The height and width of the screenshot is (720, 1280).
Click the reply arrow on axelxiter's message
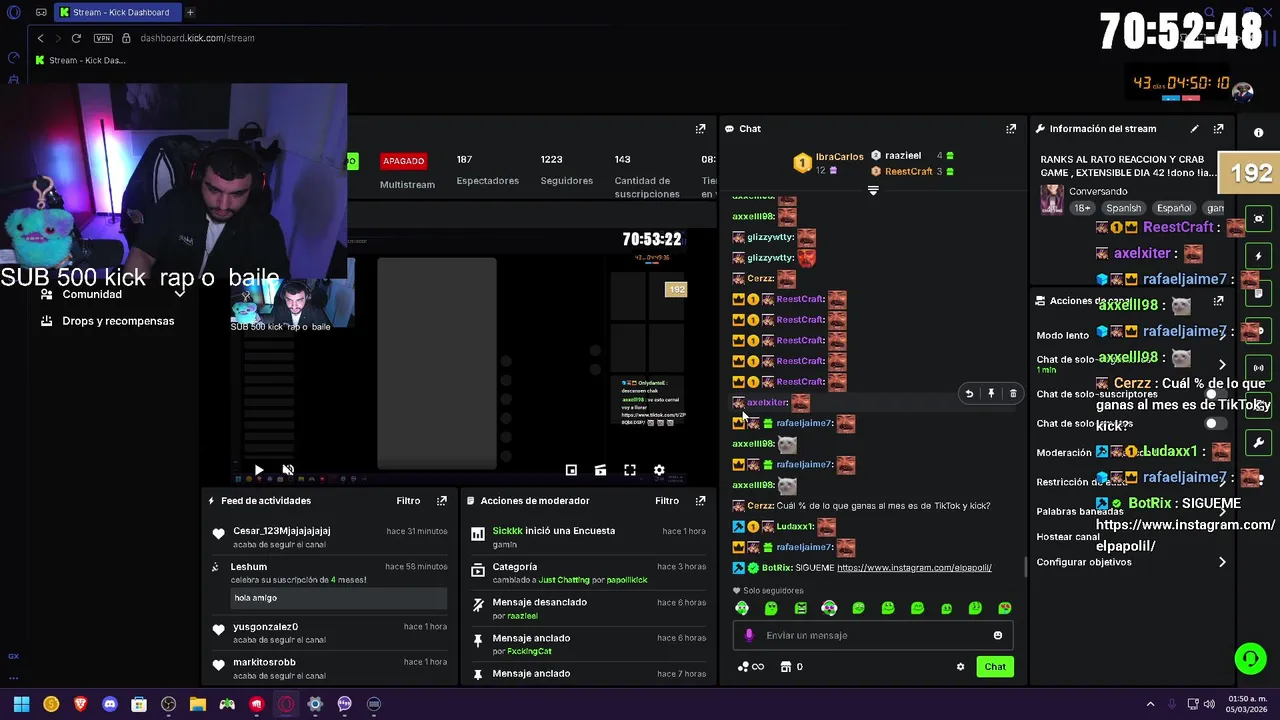coord(969,394)
